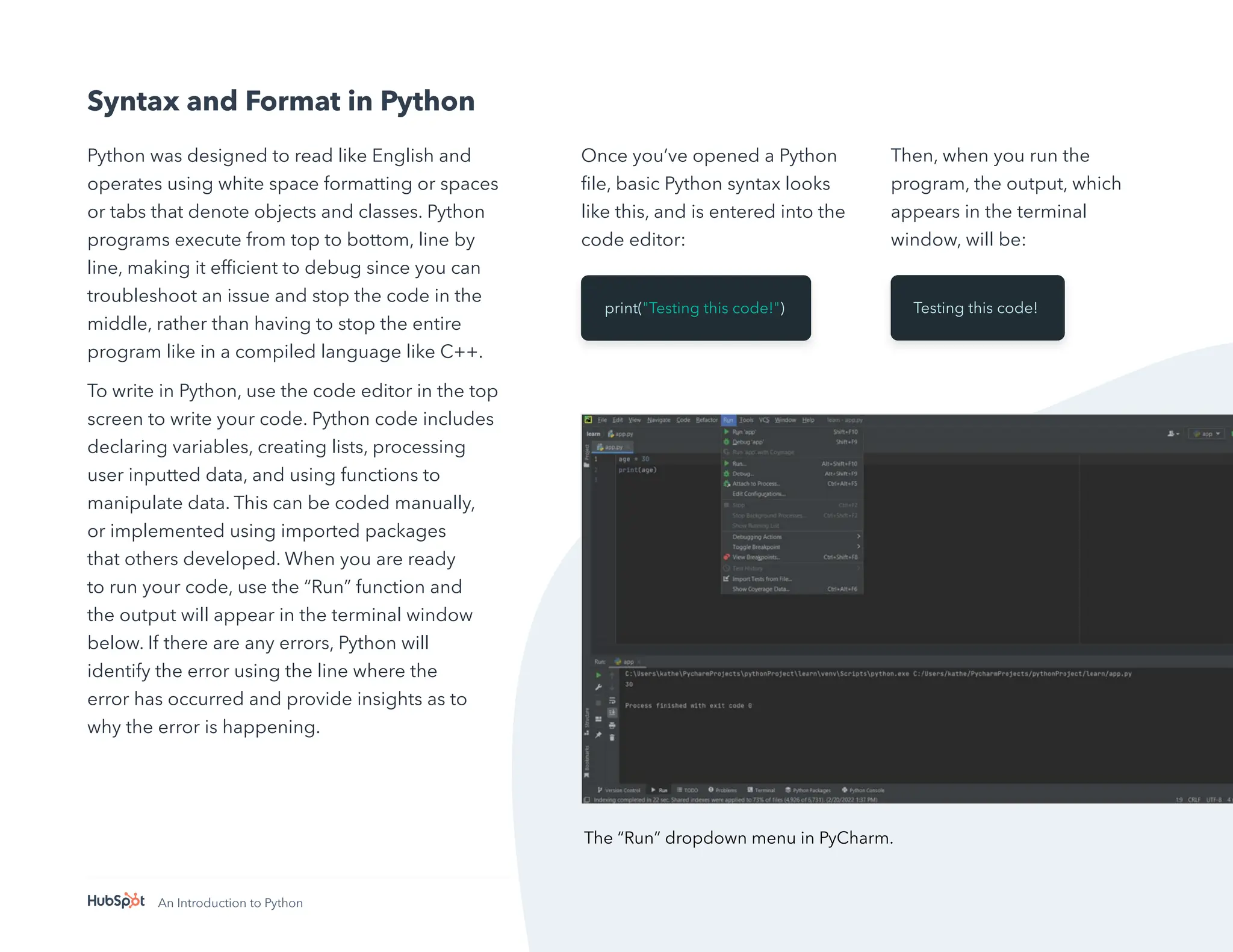Open the Project tool window stripe
Screen dimensions: 1233x952
pos(586,456)
